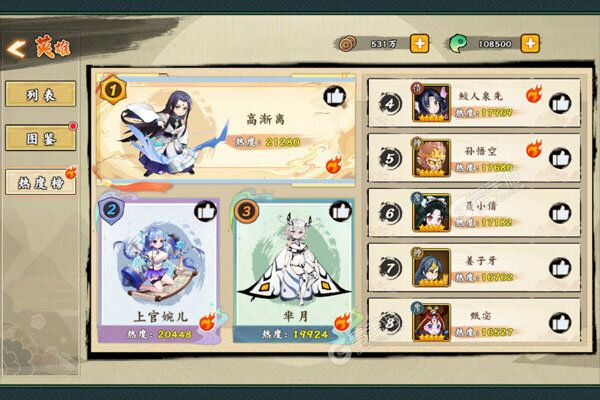Like 姜子牙 in rank 7 row

pyautogui.click(x=560, y=268)
